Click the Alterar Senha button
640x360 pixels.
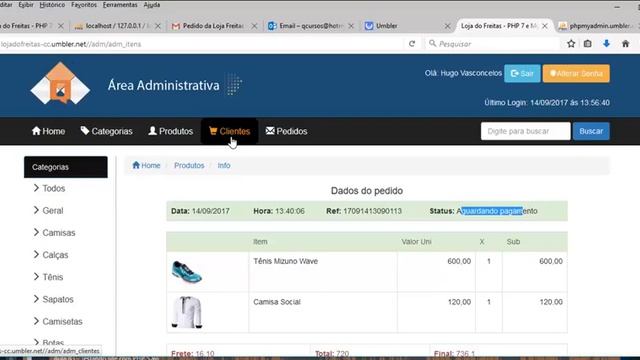(576, 73)
